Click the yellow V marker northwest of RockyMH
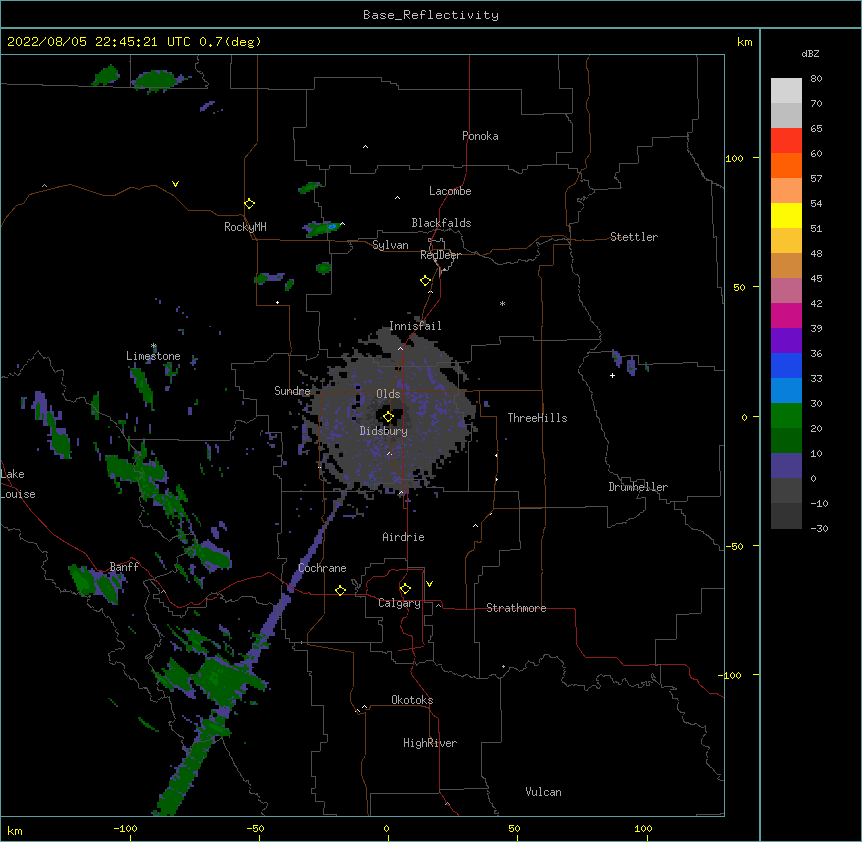Screen dimensions: 862x842 tap(175, 184)
